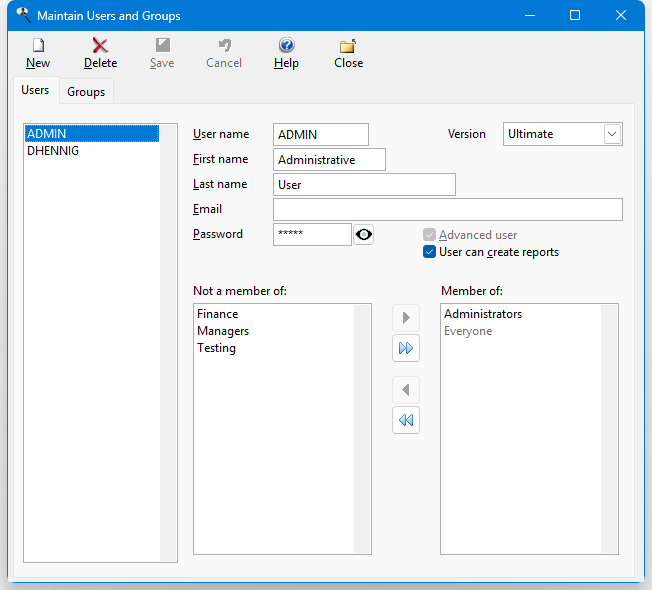Remove selected group with single left arrow
Screen dimensions: 652x590
[x=406, y=390]
